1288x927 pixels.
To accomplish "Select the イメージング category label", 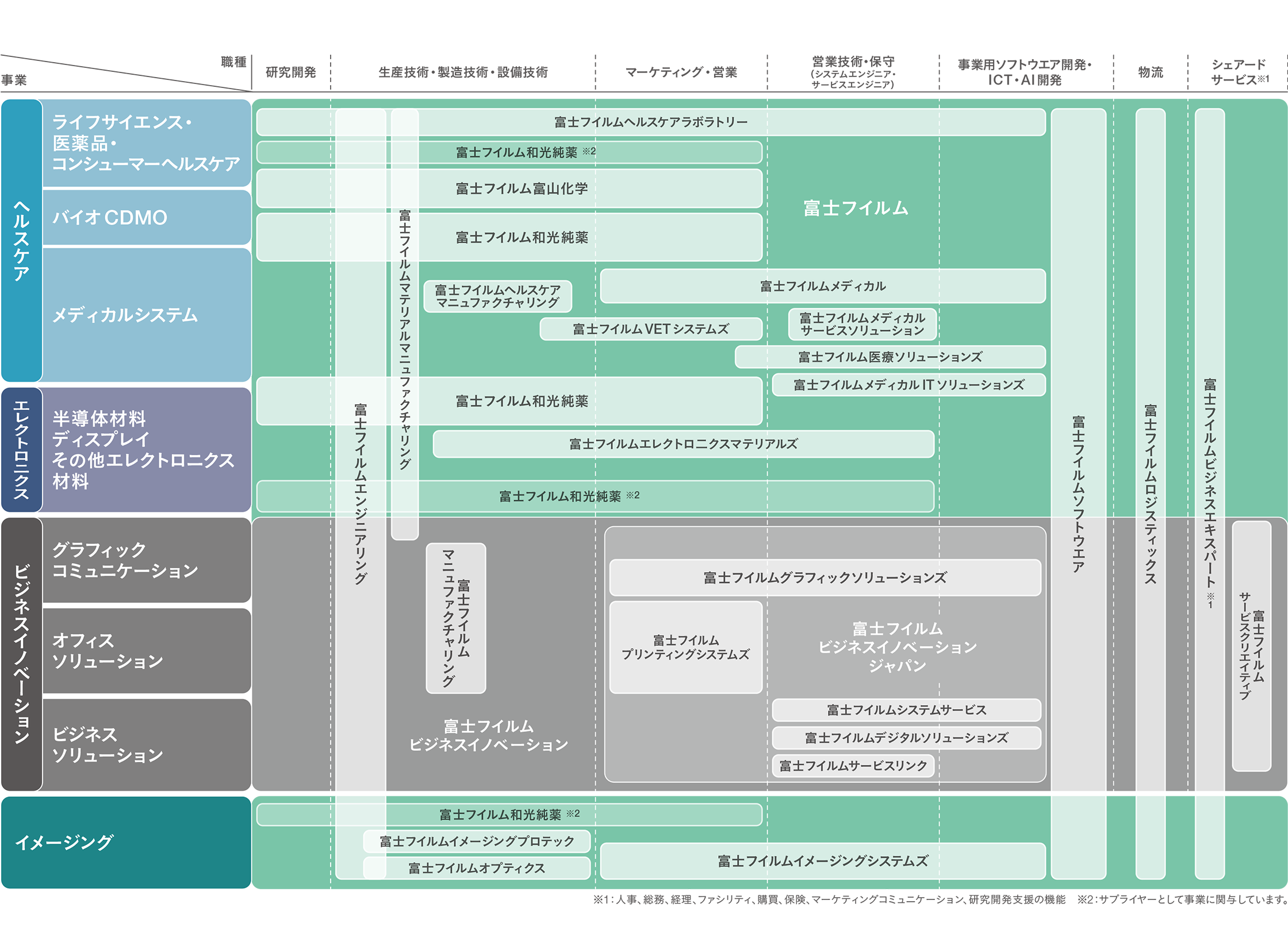I will point(126,842).
